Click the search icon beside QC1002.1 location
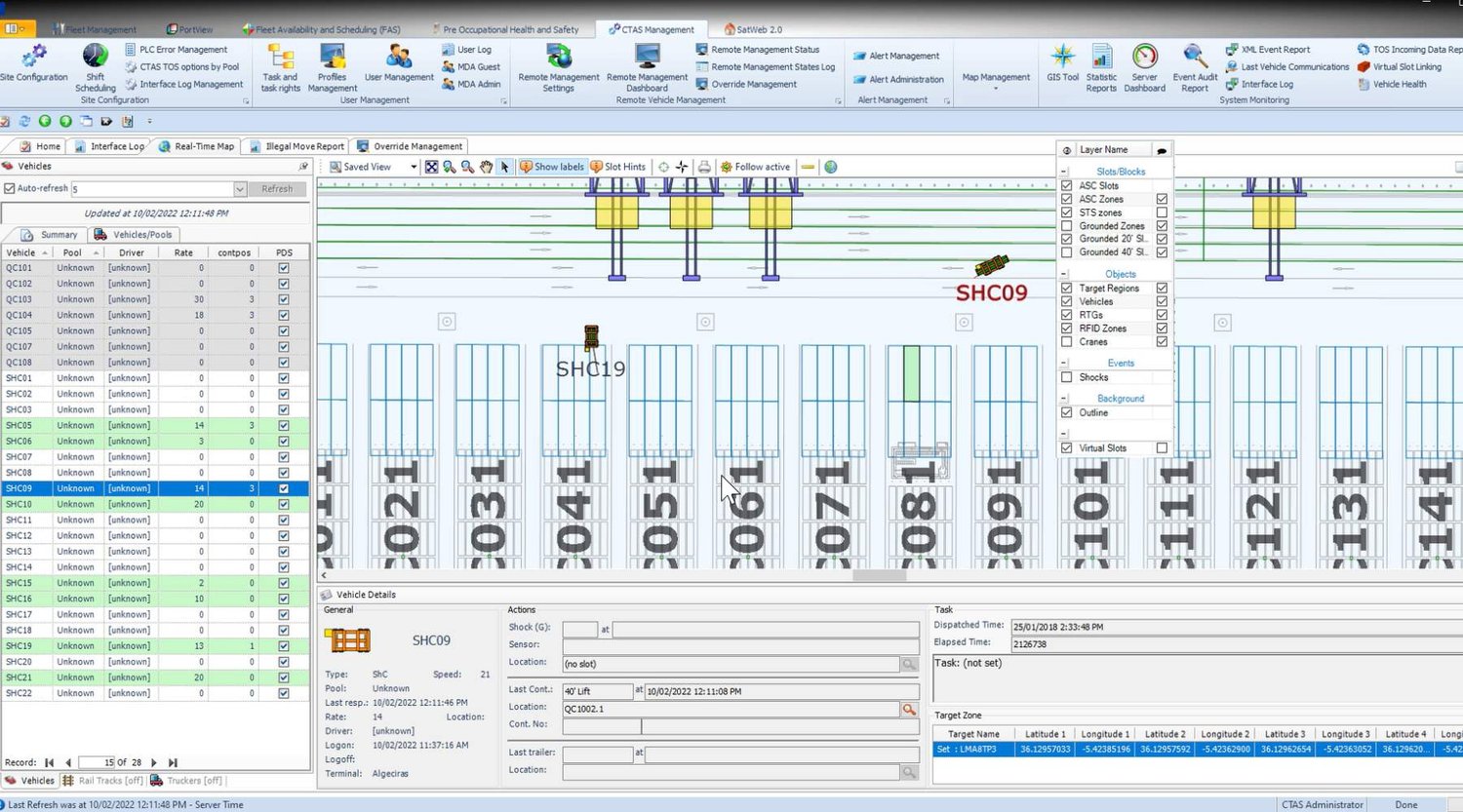The image size is (1463, 812). tap(909, 710)
